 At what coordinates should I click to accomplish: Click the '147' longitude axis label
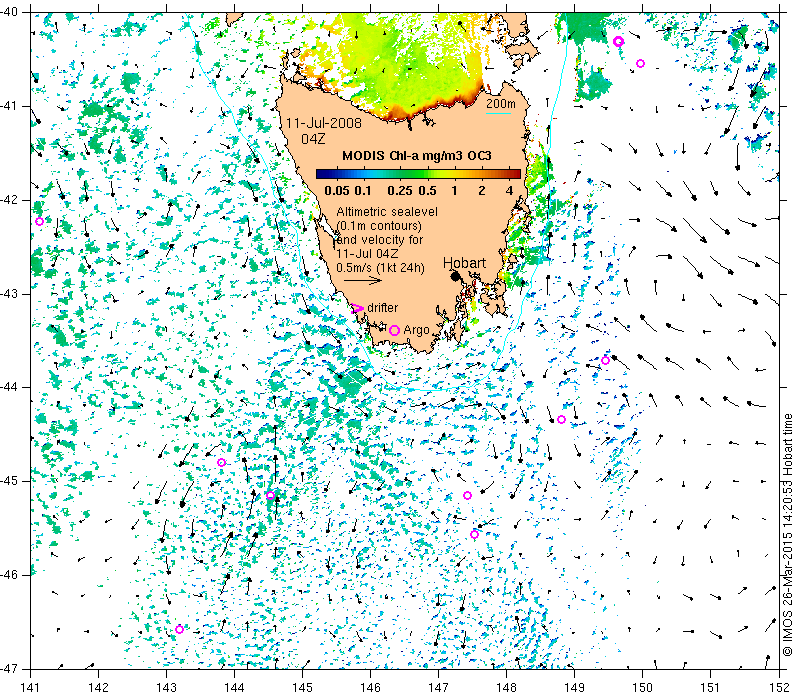tap(438, 687)
